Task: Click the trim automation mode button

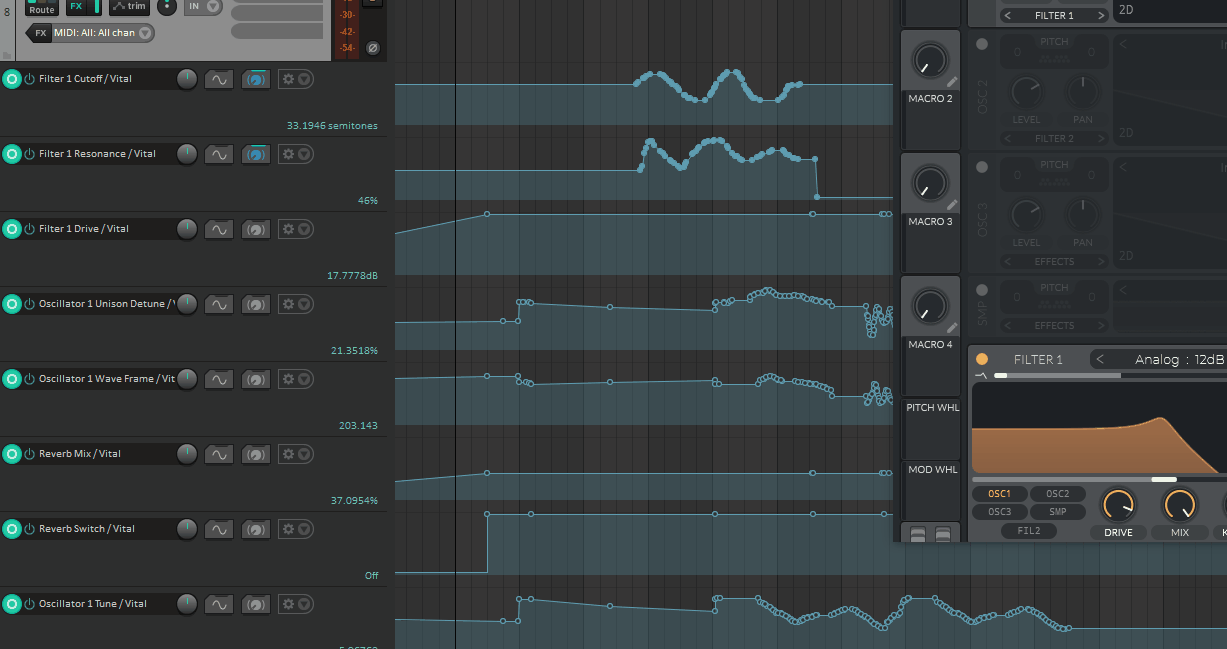Action: [x=129, y=6]
